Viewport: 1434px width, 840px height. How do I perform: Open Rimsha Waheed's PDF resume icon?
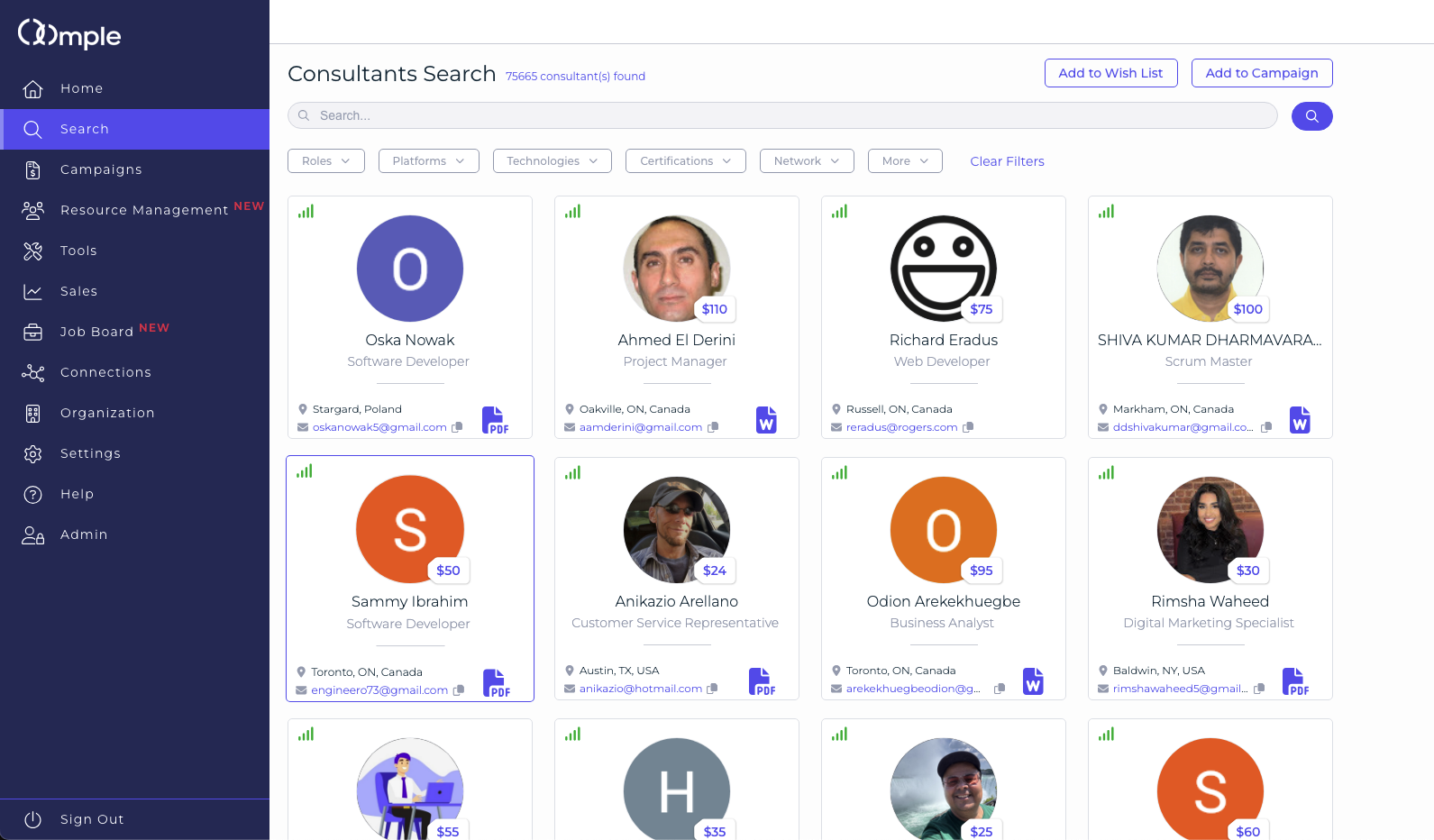tap(1294, 681)
